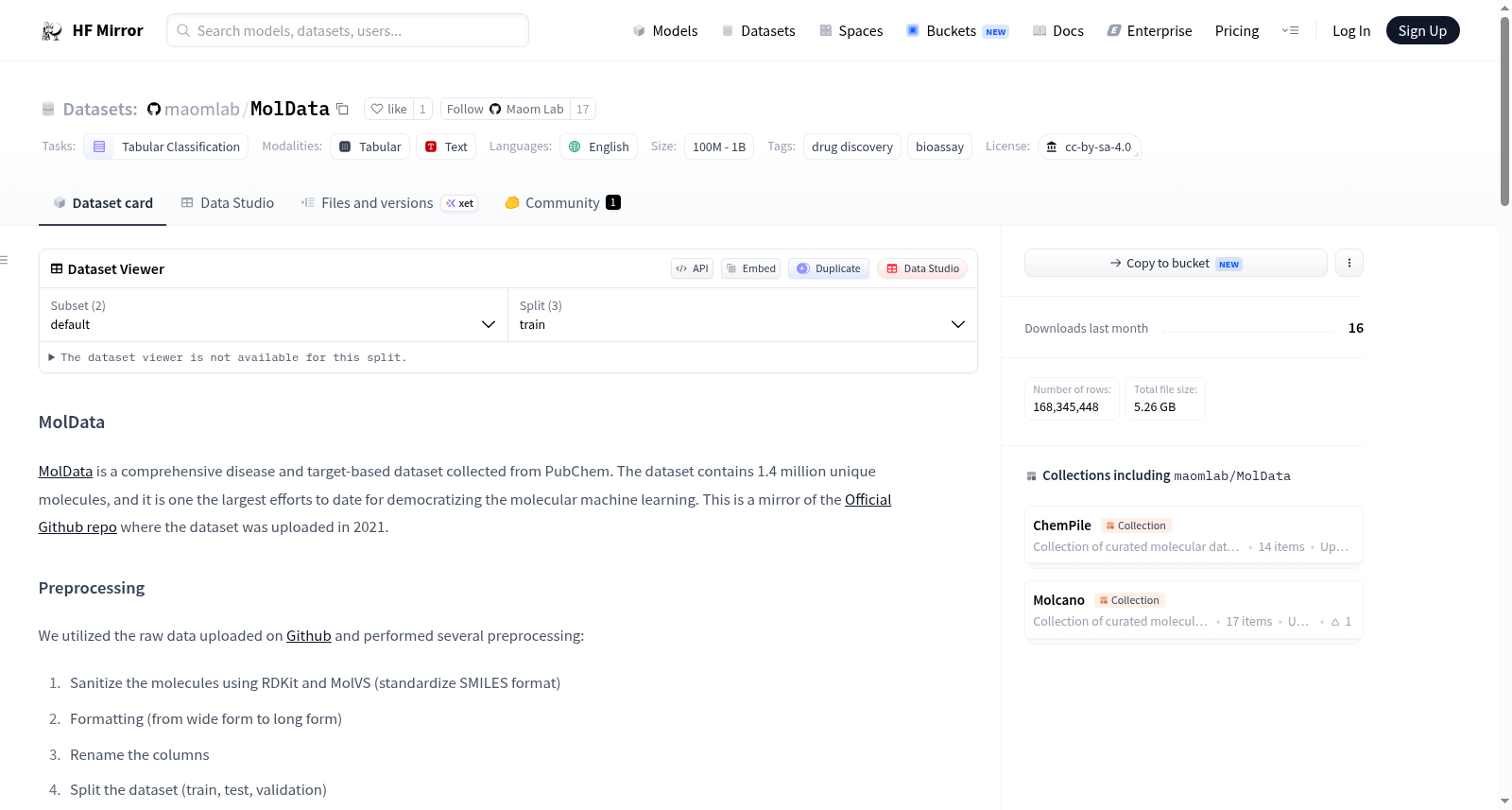Select the Tabular modality tag
Screen dimensions: 1512x810
[x=369, y=146]
